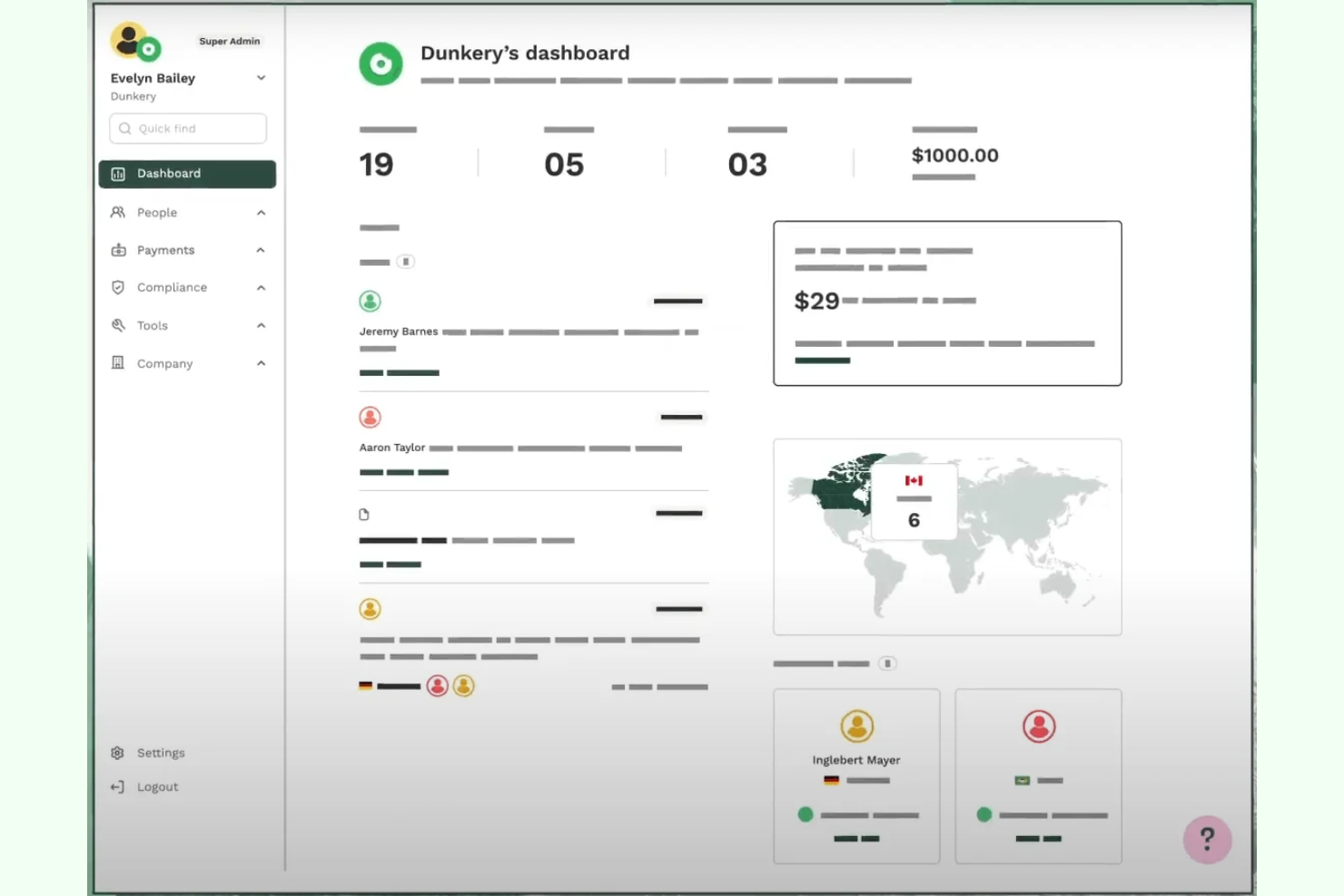Click Aaron Taylor red avatar icon
This screenshot has height=896, width=1344.
(370, 418)
